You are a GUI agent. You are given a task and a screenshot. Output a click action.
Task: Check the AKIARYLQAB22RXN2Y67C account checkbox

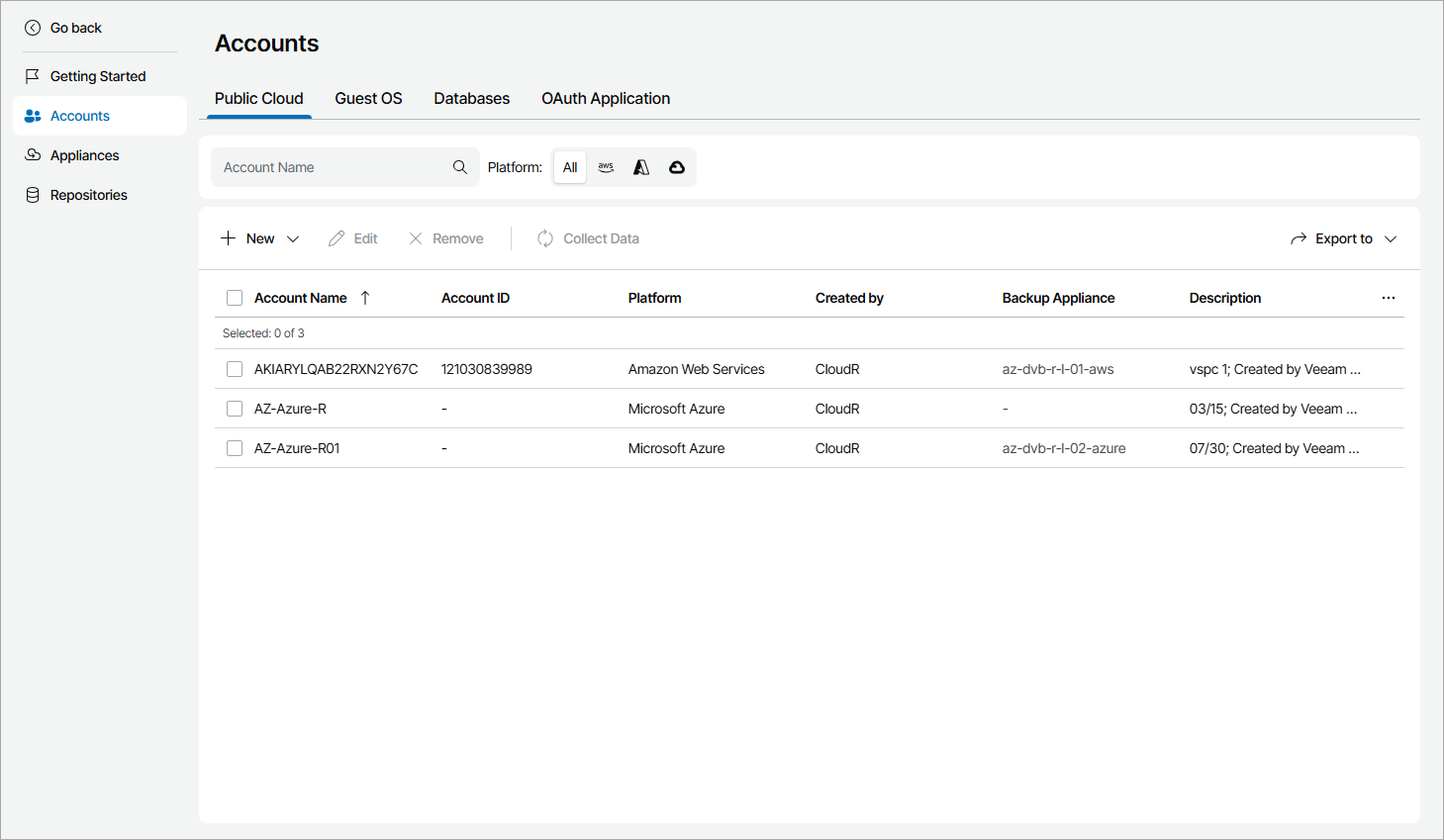click(235, 369)
